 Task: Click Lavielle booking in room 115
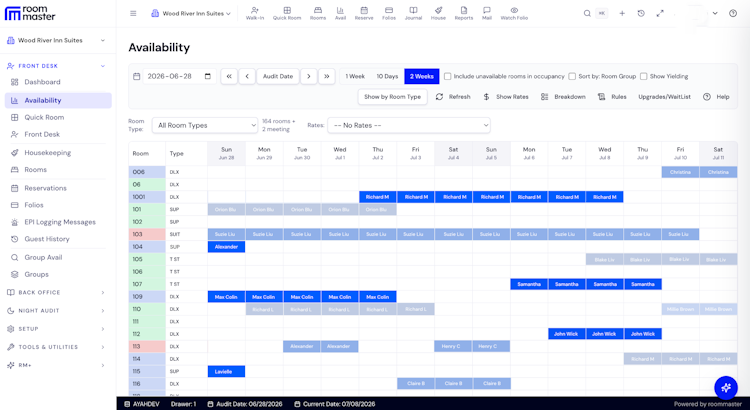(226, 371)
